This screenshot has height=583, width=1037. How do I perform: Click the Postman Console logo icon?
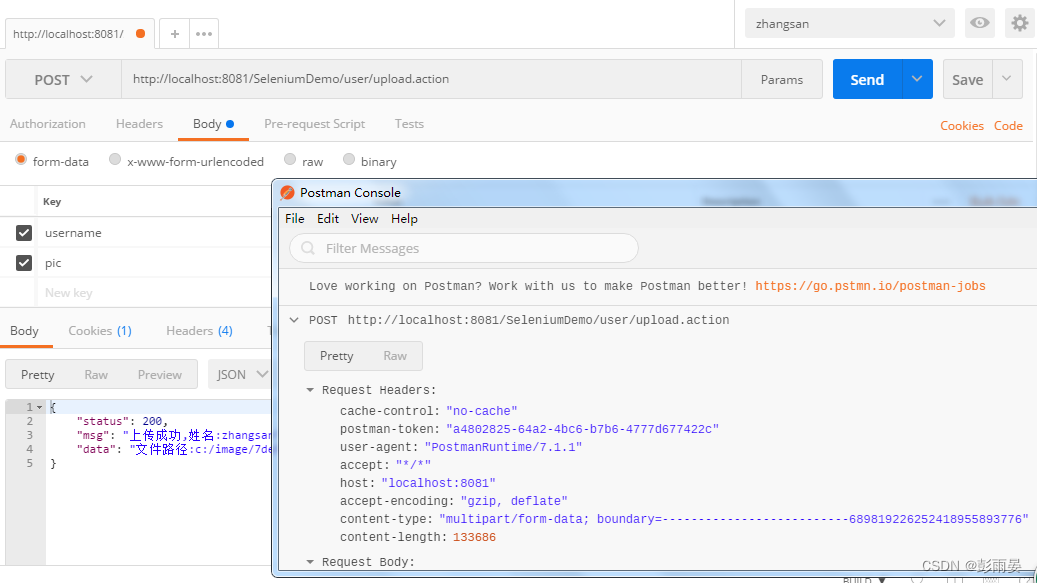(x=287, y=192)
